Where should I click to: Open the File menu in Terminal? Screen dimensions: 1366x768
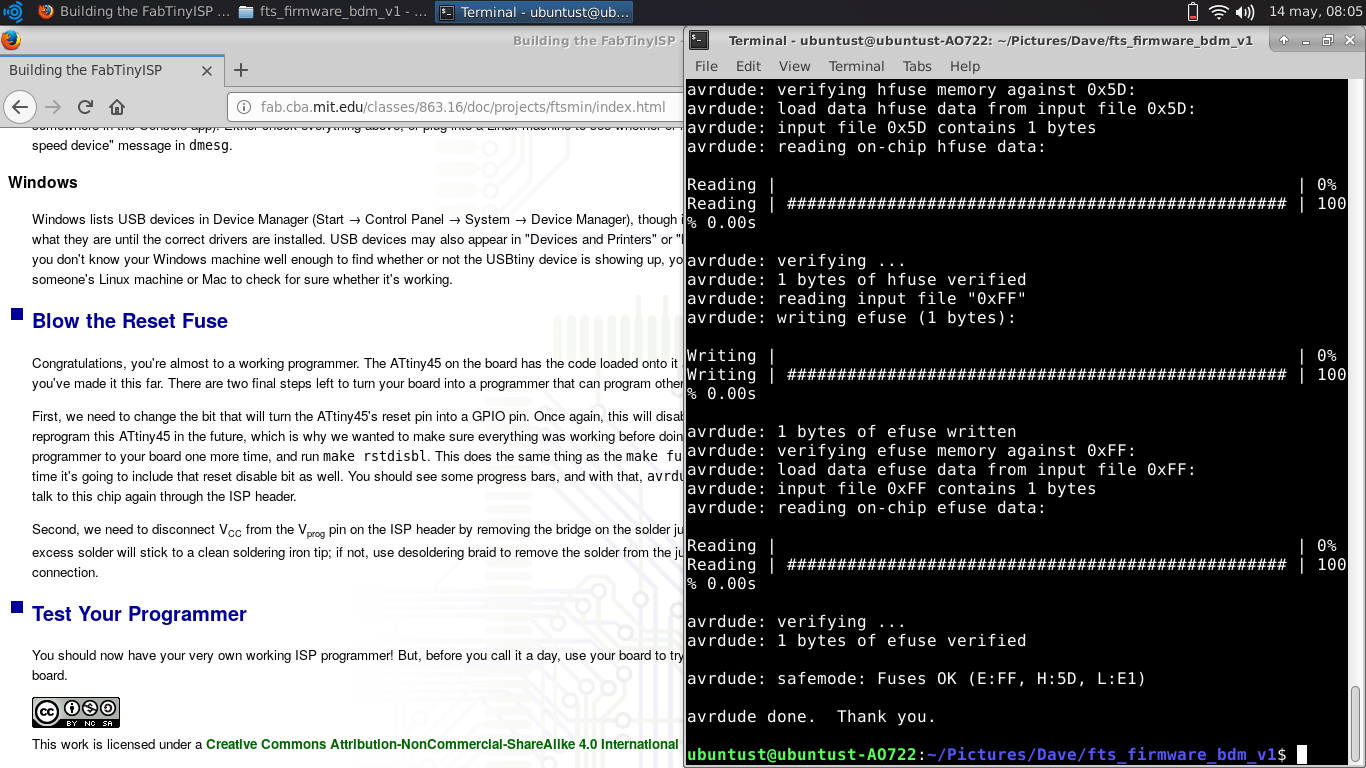point(706,66)
